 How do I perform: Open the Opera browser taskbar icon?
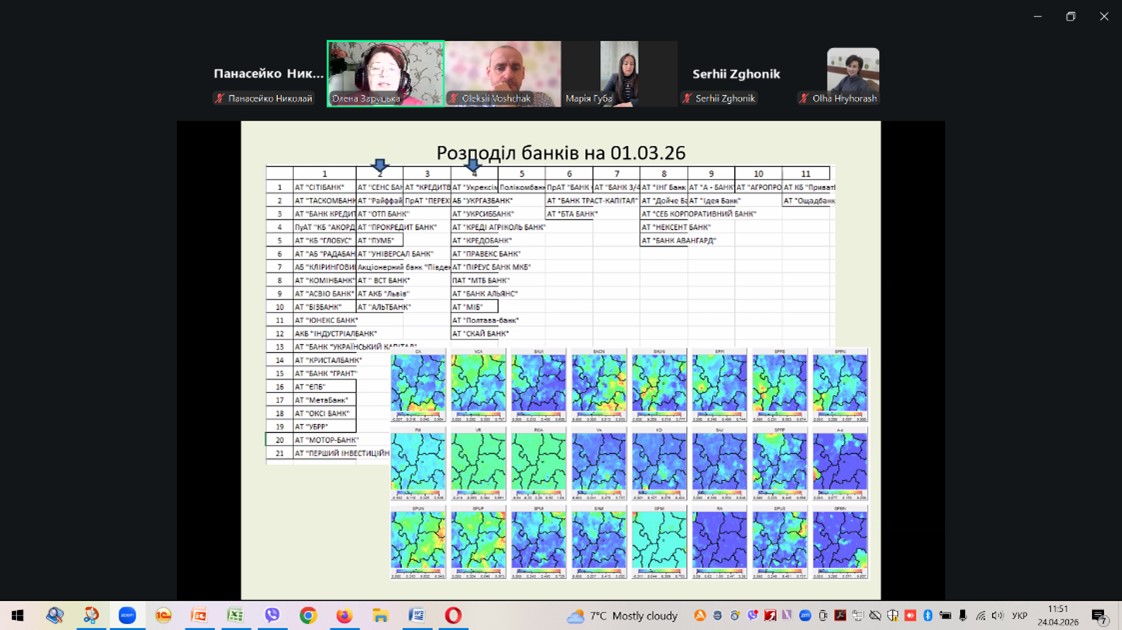(453, 616)
